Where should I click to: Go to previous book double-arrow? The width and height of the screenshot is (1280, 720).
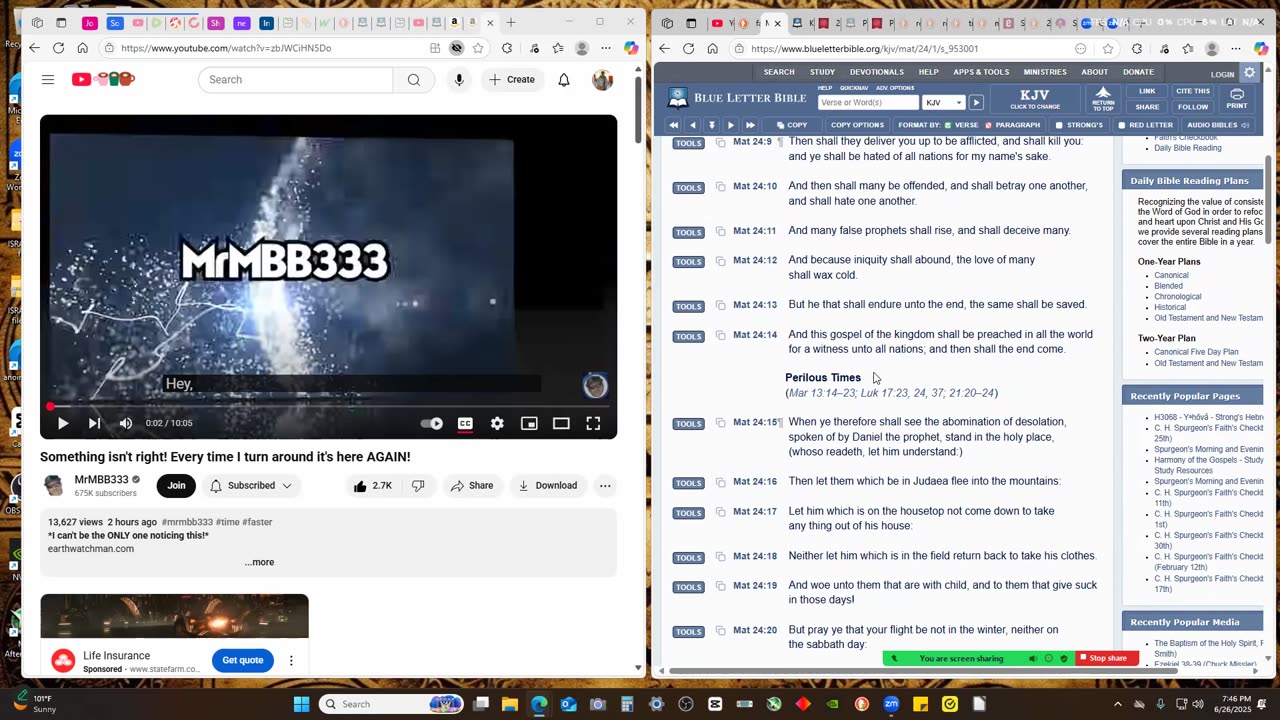coord(673,125)
